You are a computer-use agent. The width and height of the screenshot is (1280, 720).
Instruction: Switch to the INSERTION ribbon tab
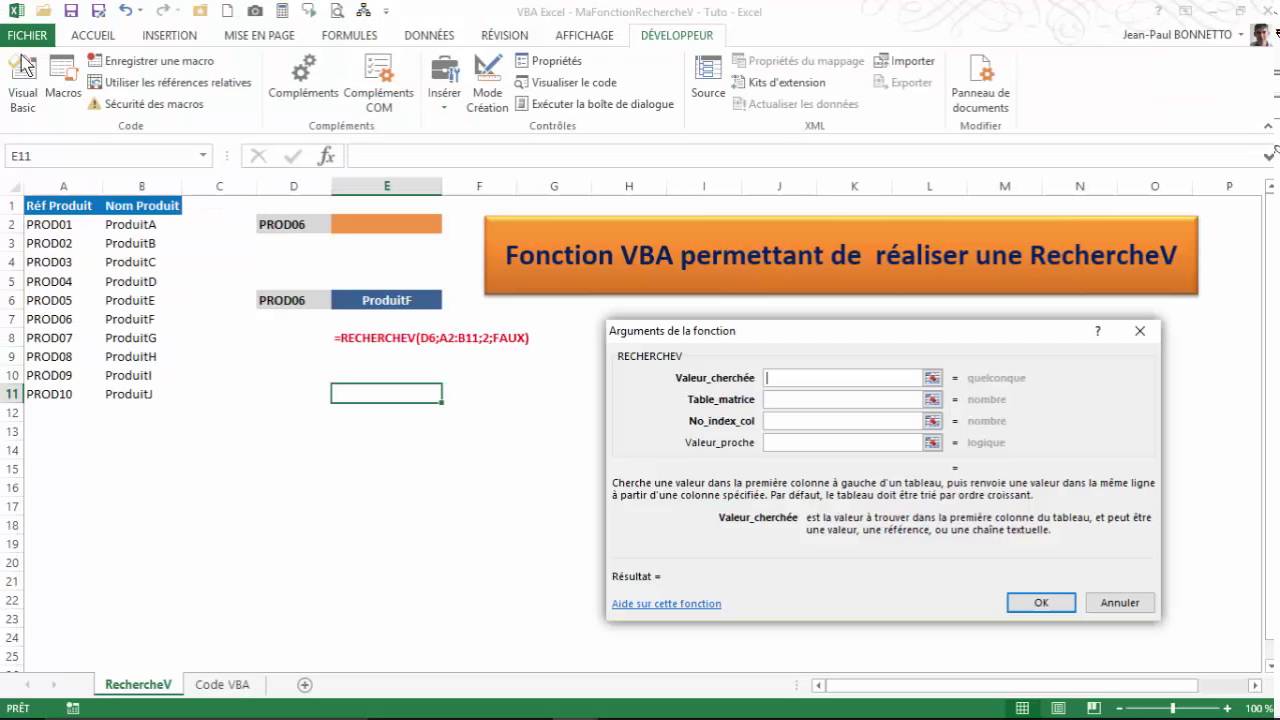(169, 35)
